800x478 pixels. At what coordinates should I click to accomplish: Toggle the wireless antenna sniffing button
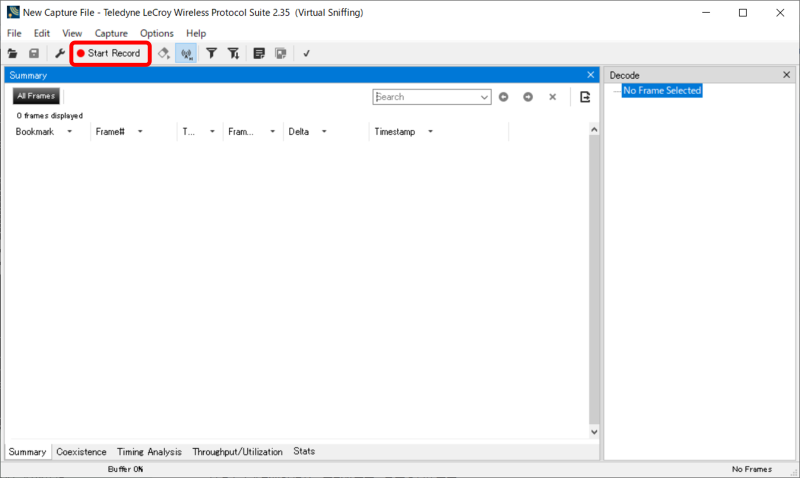(x=186, y=53)
